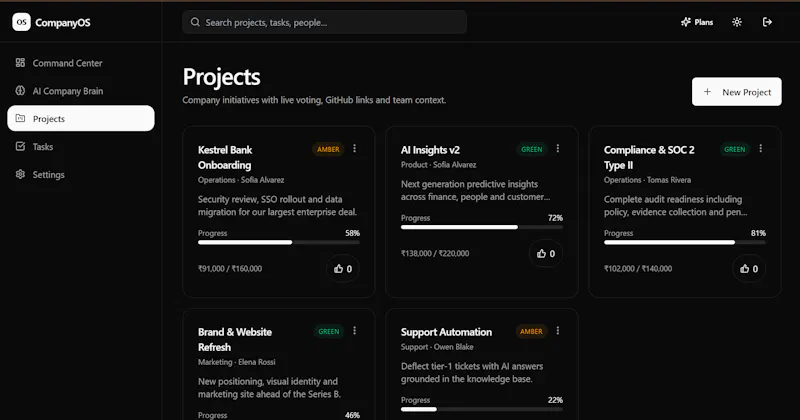Click 'Deflect tier-1 tickets' description text
The width and height of the screenshot is (800, 420).
[x=472, y=373]
